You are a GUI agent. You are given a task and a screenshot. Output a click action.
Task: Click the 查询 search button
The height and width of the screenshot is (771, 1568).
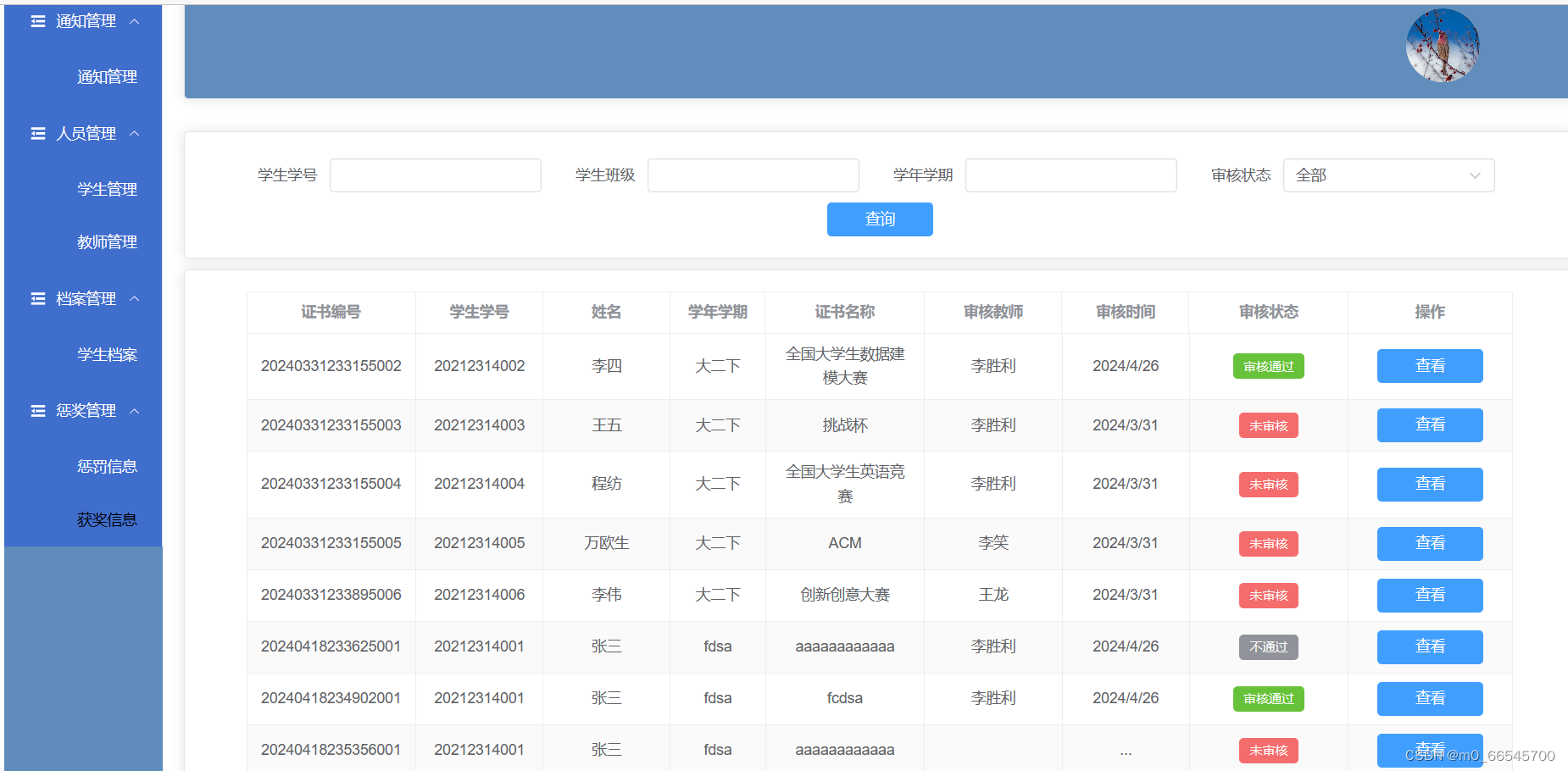click(x=880, y=219)
